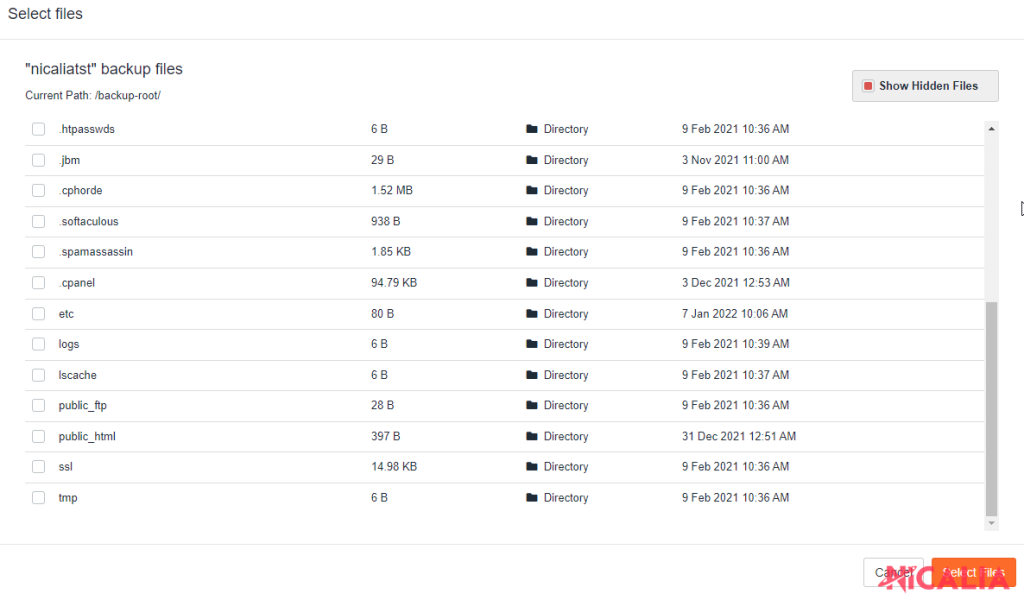Screen dimensions: 1024x600
Task: Enable the checkbox next to public_ftp
Action: point(38,405)
